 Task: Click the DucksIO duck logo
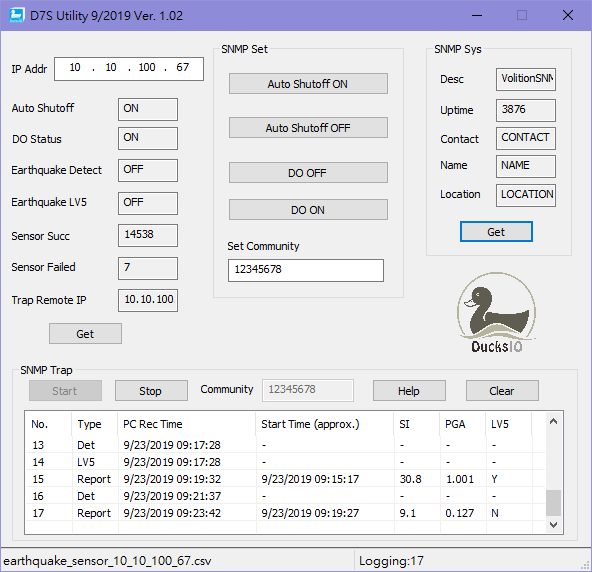pyautogui.click(x=496, y=313)
